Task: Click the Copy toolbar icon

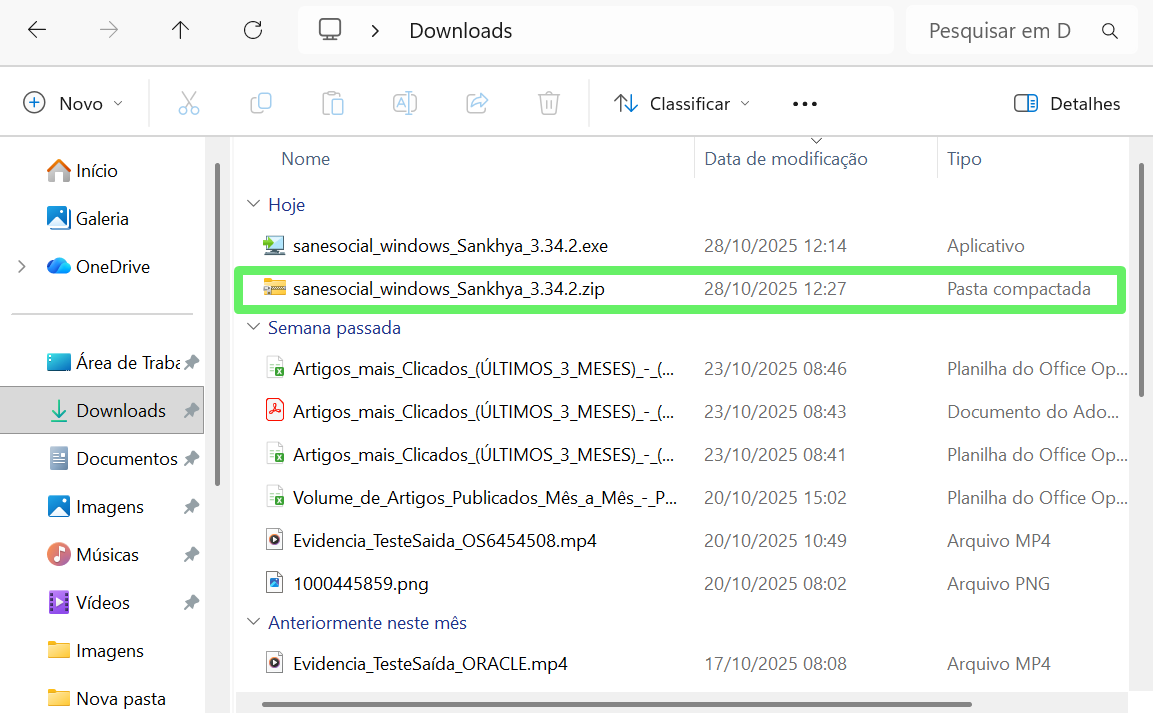Action: (x=261, y=104)
